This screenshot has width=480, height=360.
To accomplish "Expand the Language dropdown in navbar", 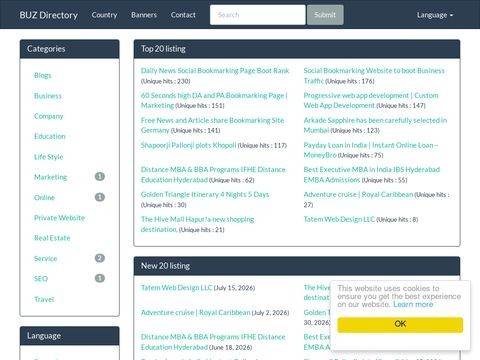I will click(435, 15).
